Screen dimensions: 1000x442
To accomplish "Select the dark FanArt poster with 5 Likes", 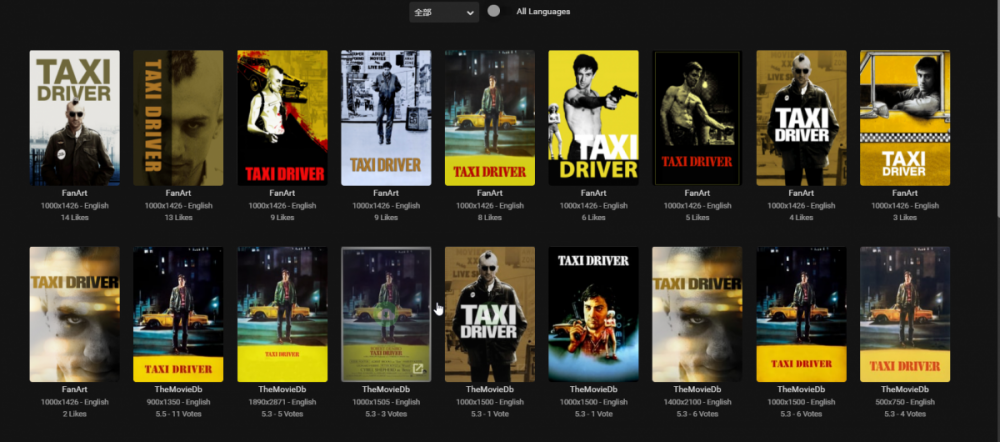I will pos(698,118).
